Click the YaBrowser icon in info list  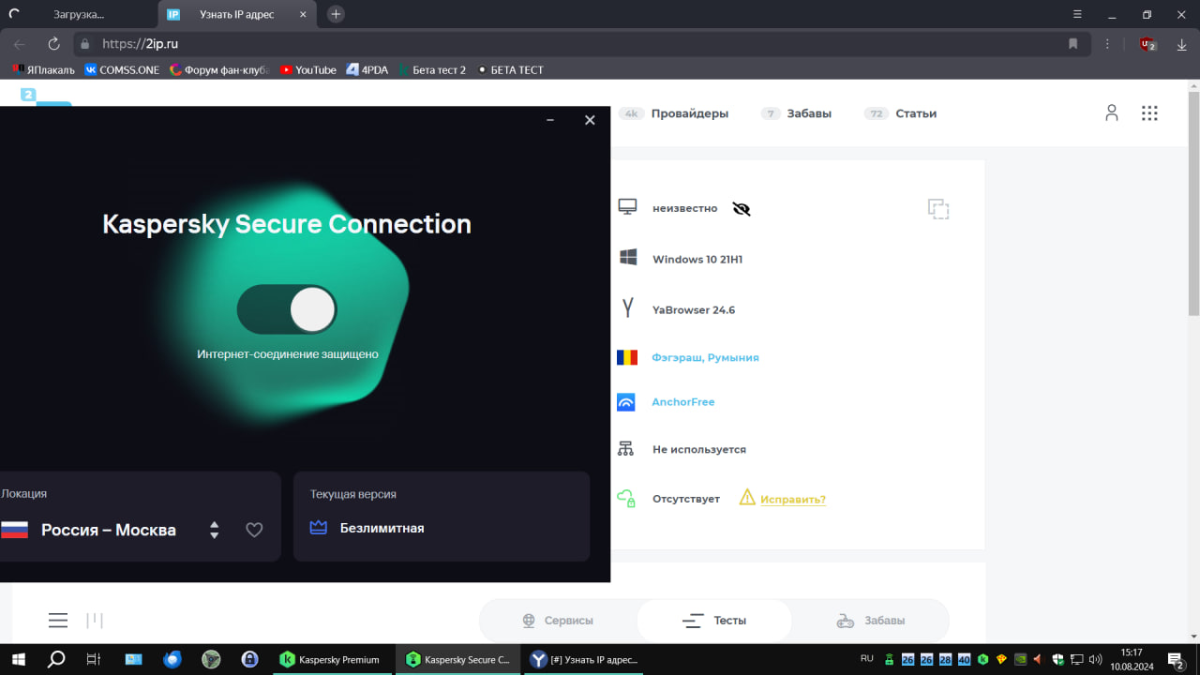628,309
